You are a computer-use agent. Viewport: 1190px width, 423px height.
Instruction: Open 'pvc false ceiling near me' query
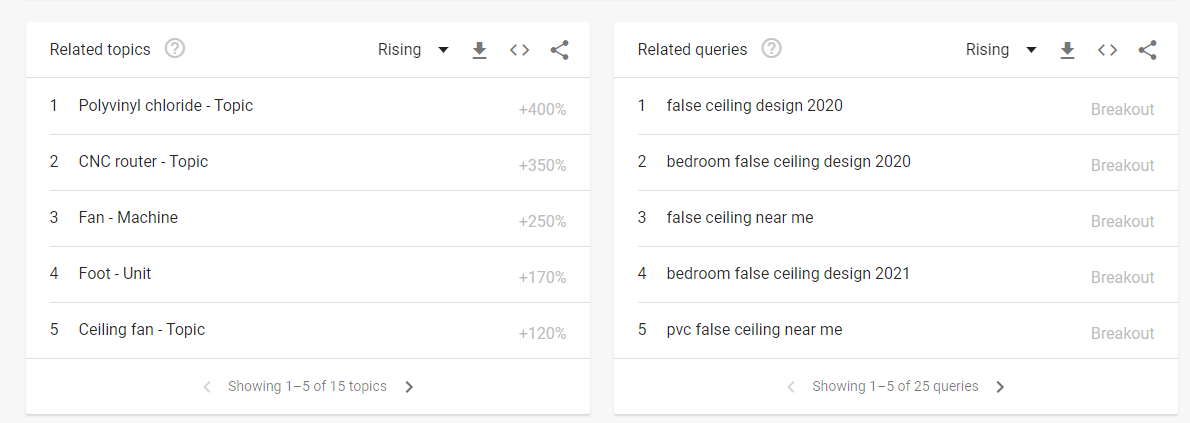(x=754, y=330)
